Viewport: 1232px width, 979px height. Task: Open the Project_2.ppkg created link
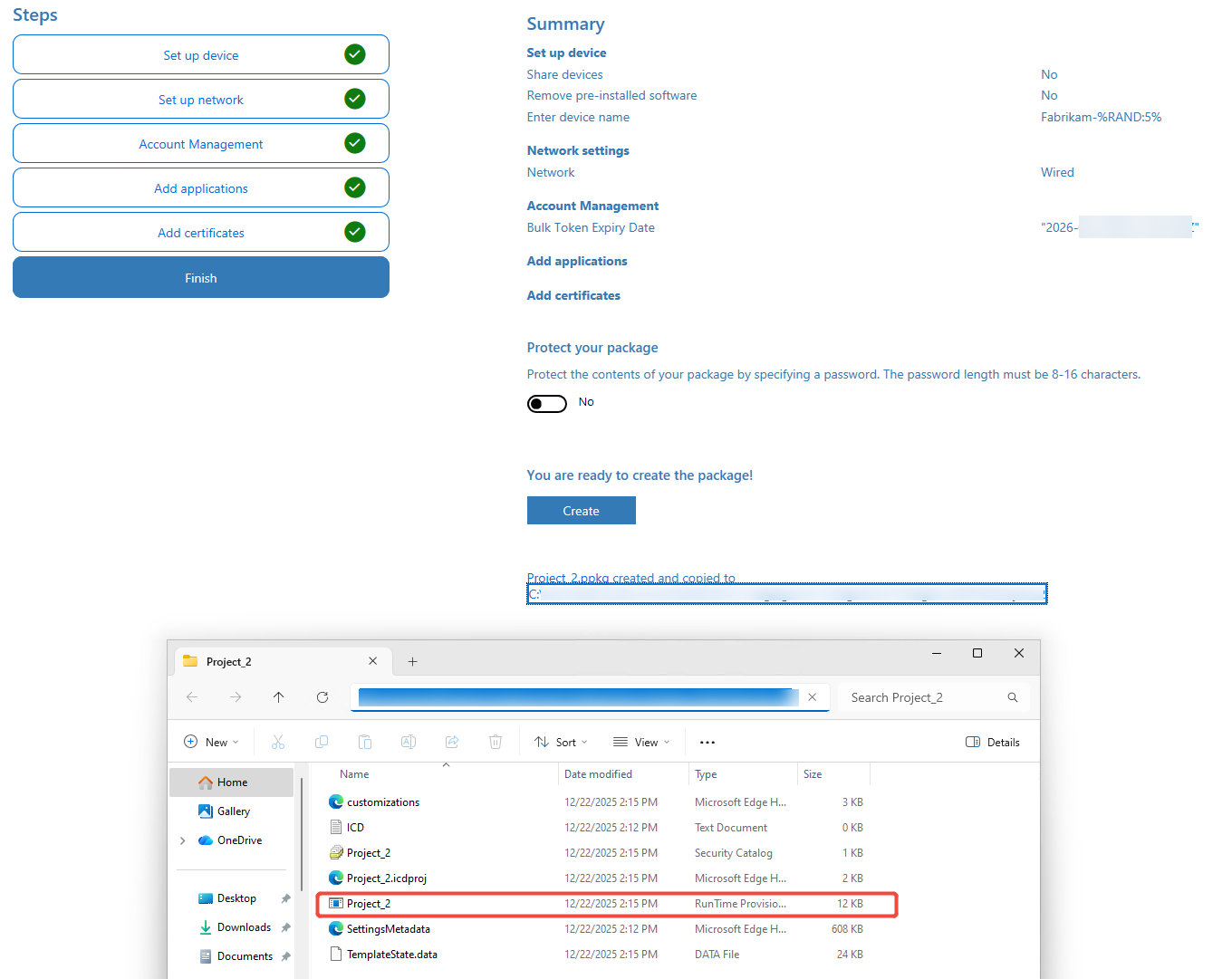click(631, 578)
